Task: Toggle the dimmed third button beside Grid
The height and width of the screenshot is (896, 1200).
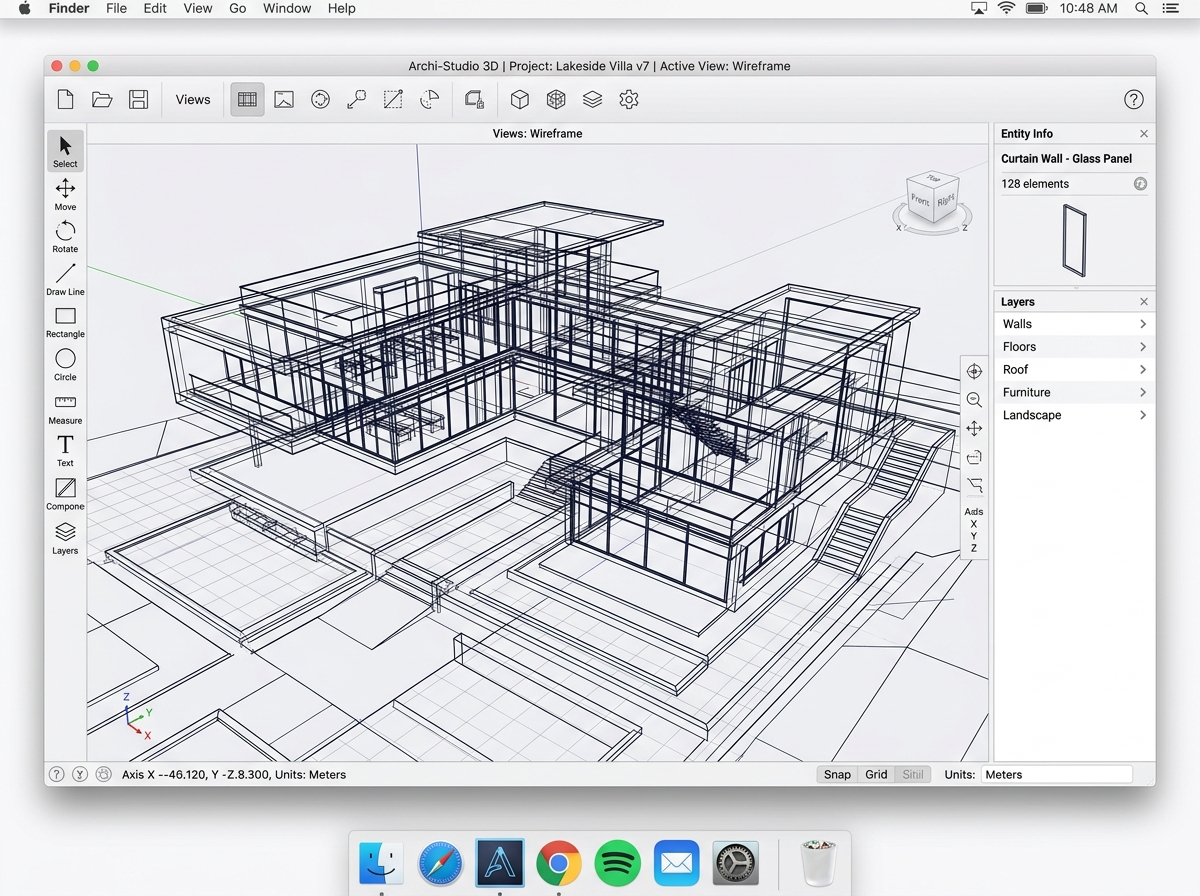Action: pos(913,774)
